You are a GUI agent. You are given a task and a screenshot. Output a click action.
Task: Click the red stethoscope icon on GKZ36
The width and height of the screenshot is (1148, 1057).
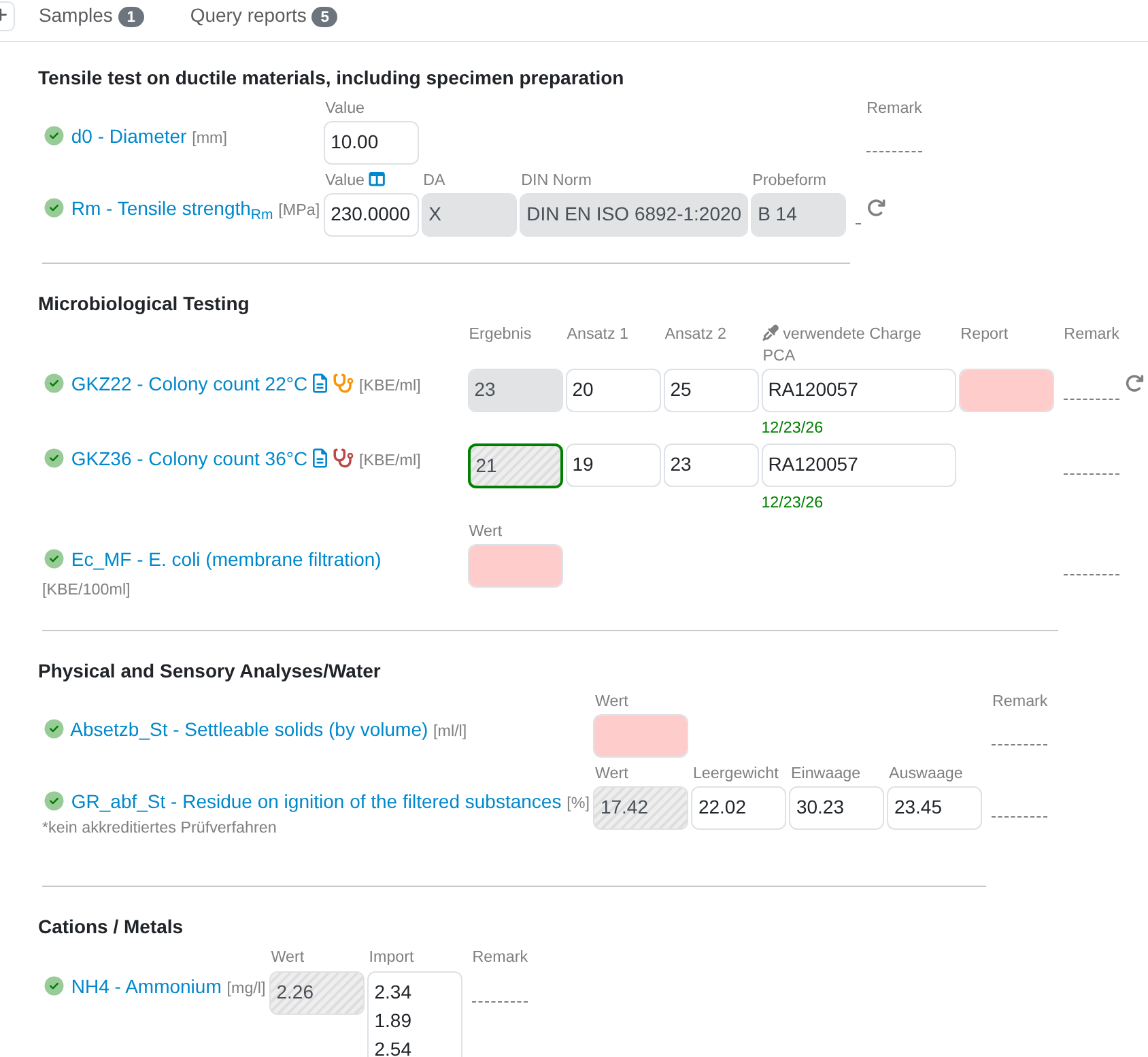[343, 458]
